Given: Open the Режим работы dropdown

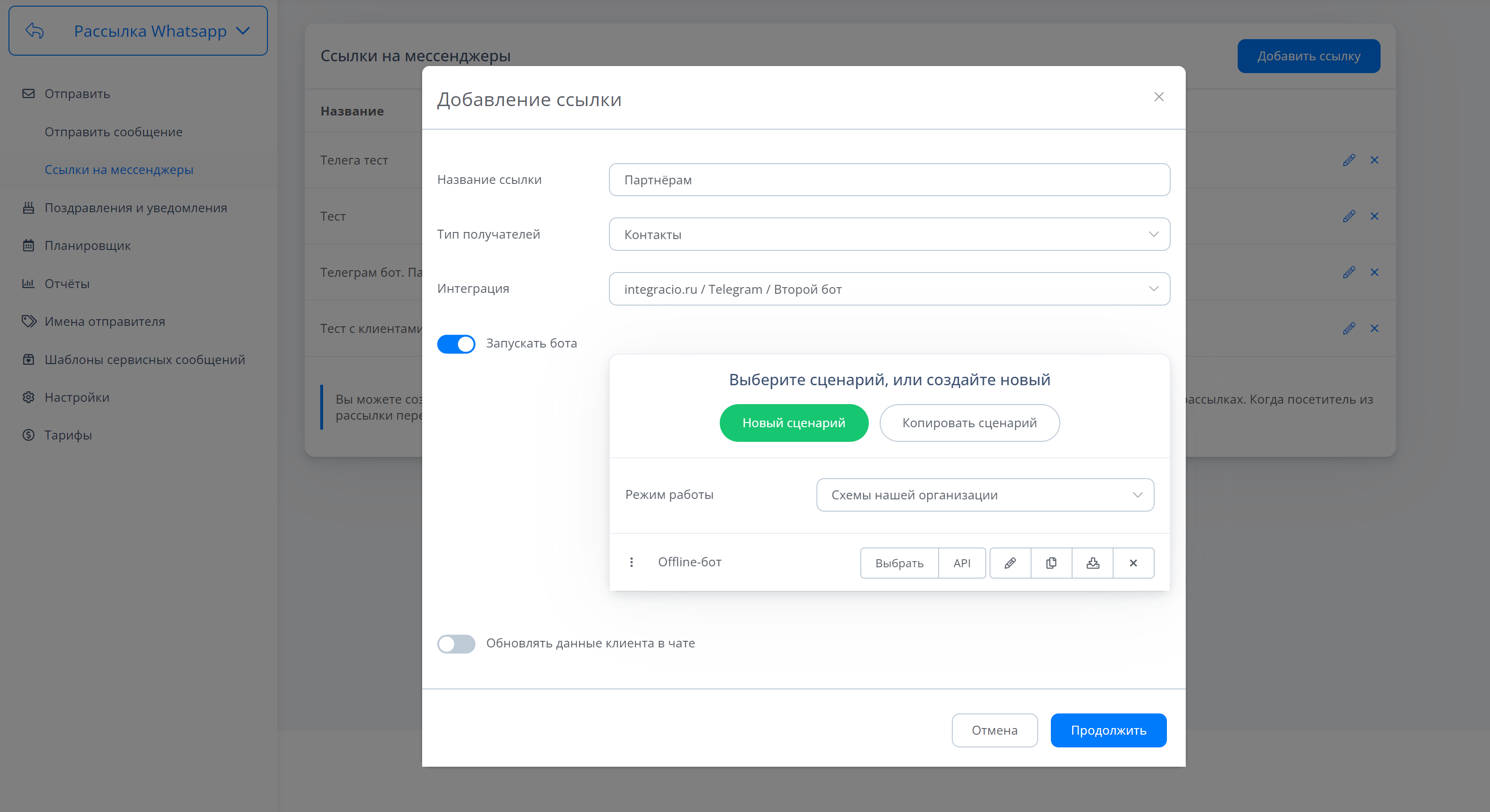Looking at the screenshot, I should [x=984, y=495].
